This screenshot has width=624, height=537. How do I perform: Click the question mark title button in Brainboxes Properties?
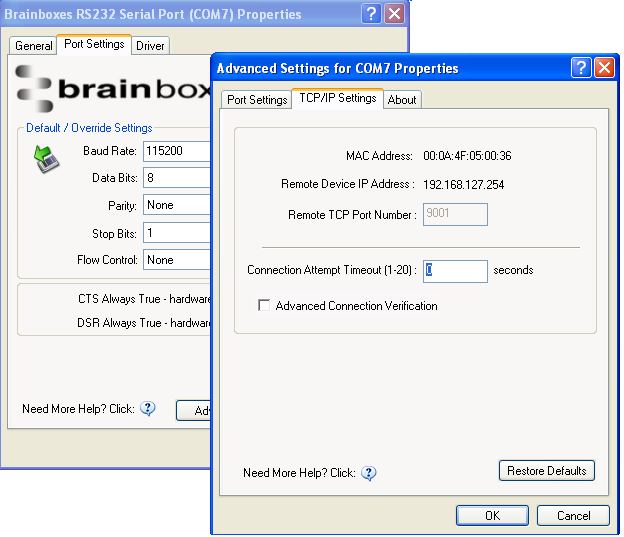371,14
